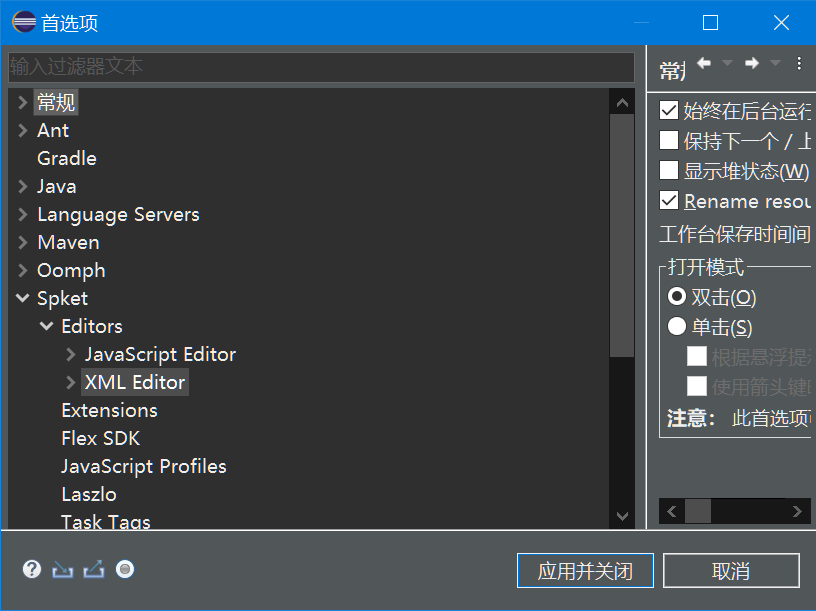Enable the 显示堆状态(W) checkbox
This screenshot has height=611, width=816.
tap(669, 172)
